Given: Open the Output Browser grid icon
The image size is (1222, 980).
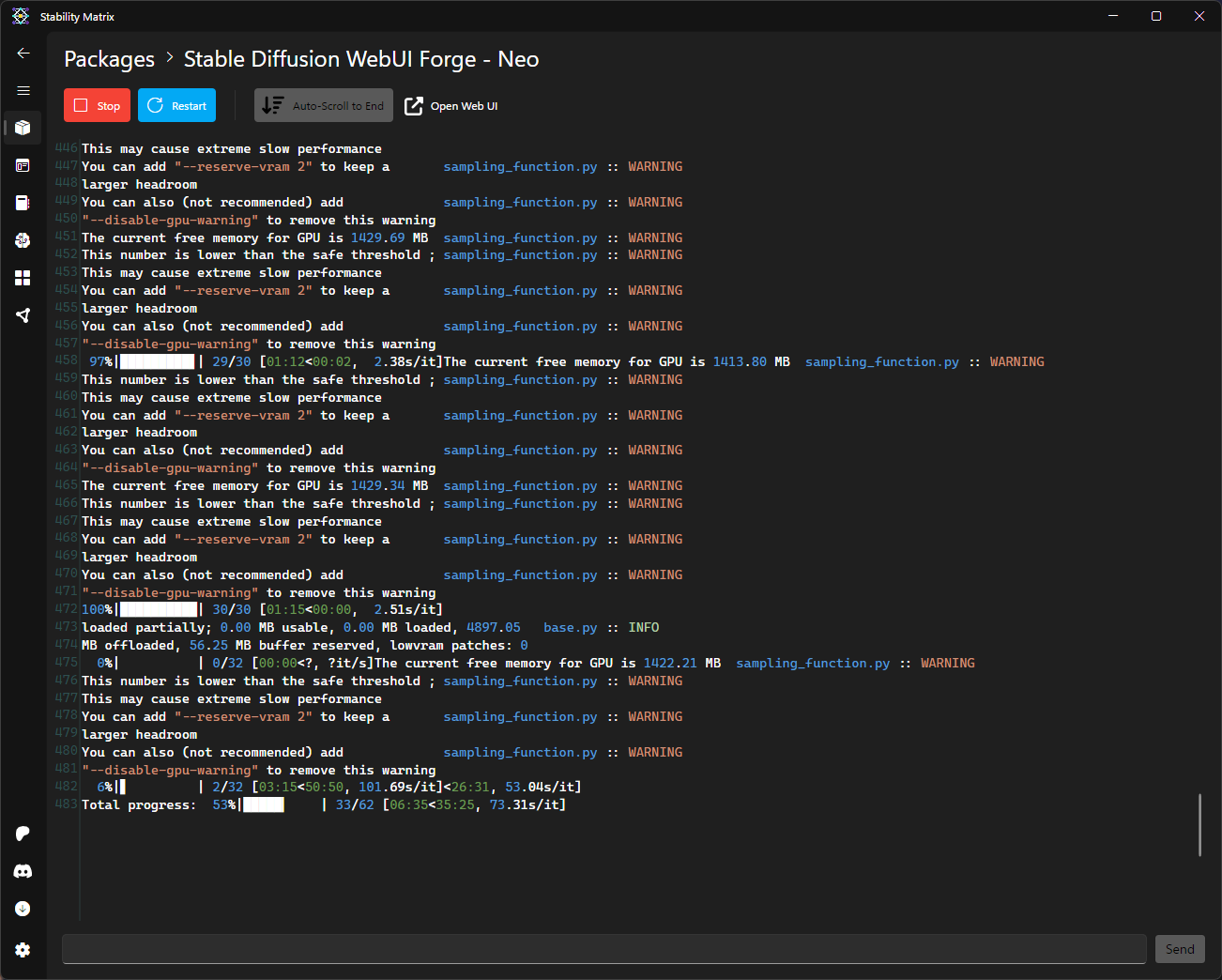Looking at the screenshot, I should click(x=23, y=278).
